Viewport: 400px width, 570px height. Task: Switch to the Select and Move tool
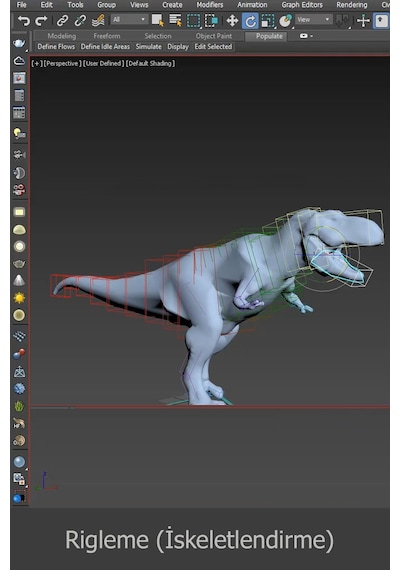click(232, 21)
